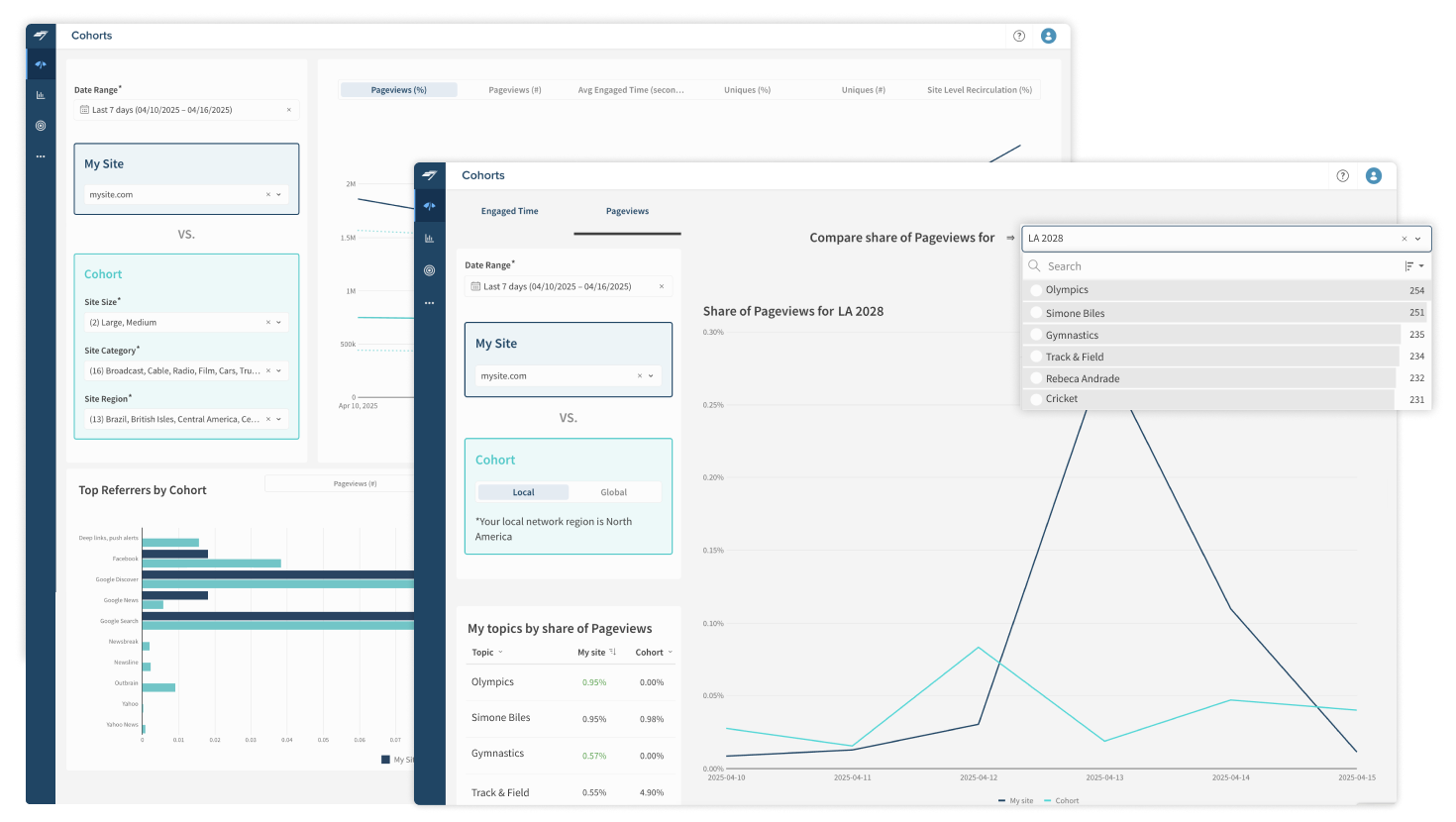Select the Cricket radio option
The height and width of the screenshot is (822, 1456).
1036,399
